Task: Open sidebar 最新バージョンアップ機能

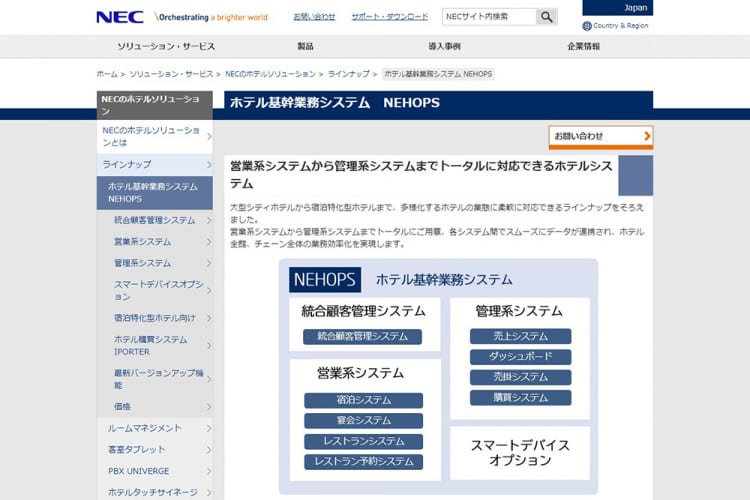Action: 154,379
